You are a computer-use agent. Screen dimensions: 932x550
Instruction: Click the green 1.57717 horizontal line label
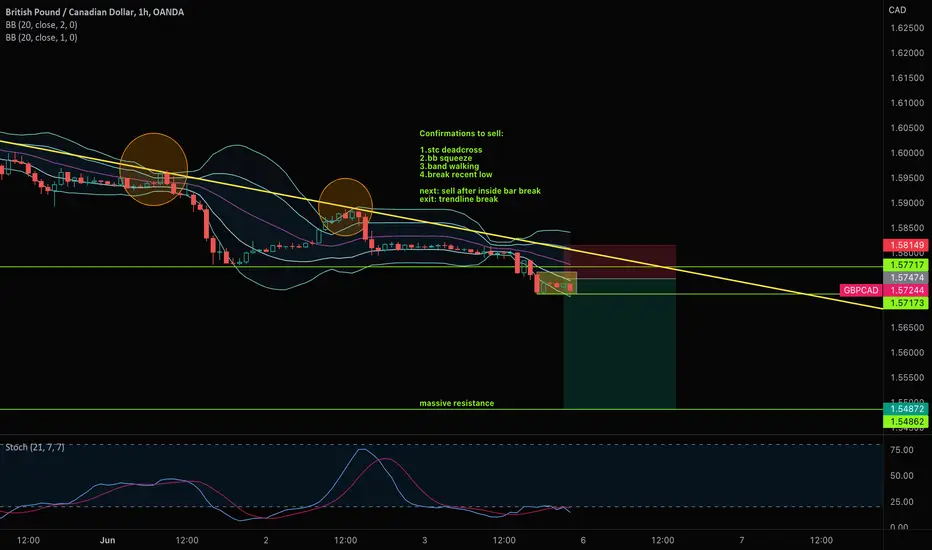pos(905,265)
